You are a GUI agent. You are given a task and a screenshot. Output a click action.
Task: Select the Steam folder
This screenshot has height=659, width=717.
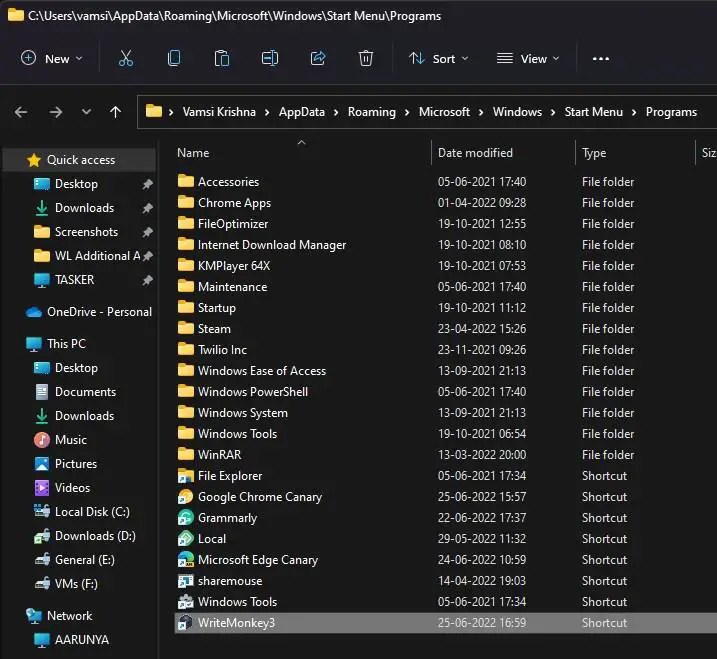[x=214, y=329]
